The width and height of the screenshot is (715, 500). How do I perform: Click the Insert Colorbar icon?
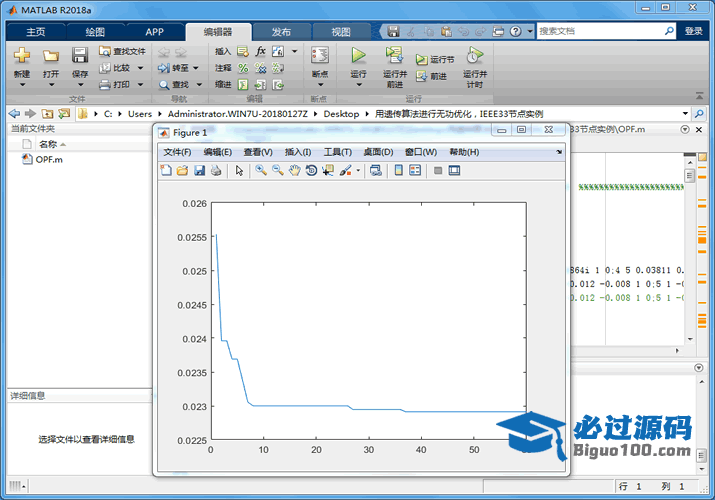point(398,171)
